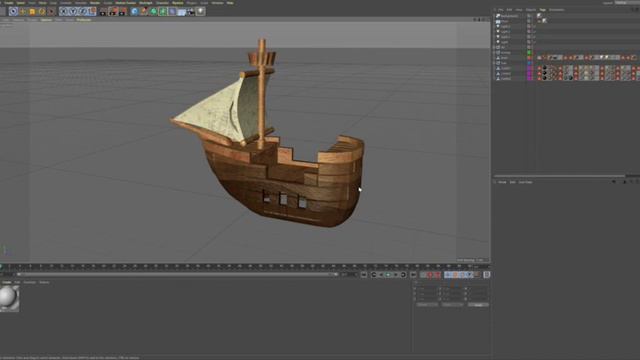640x360 pixels.
Task: Click the light object icon in toolbar
Action: (200, 11)
